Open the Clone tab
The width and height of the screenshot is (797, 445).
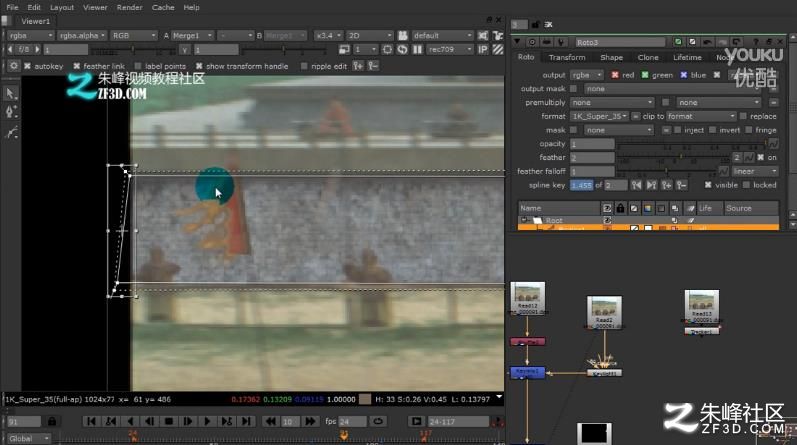click(648, 57)
